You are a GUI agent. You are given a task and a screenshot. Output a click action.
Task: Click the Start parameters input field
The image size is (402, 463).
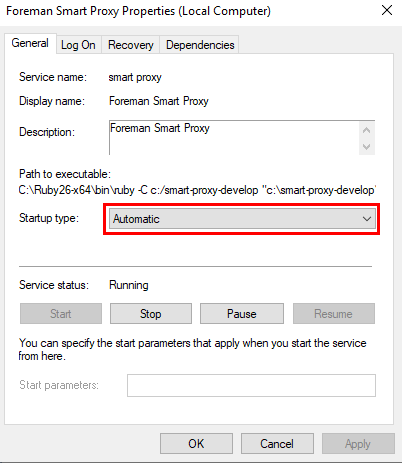pos(251,385)
